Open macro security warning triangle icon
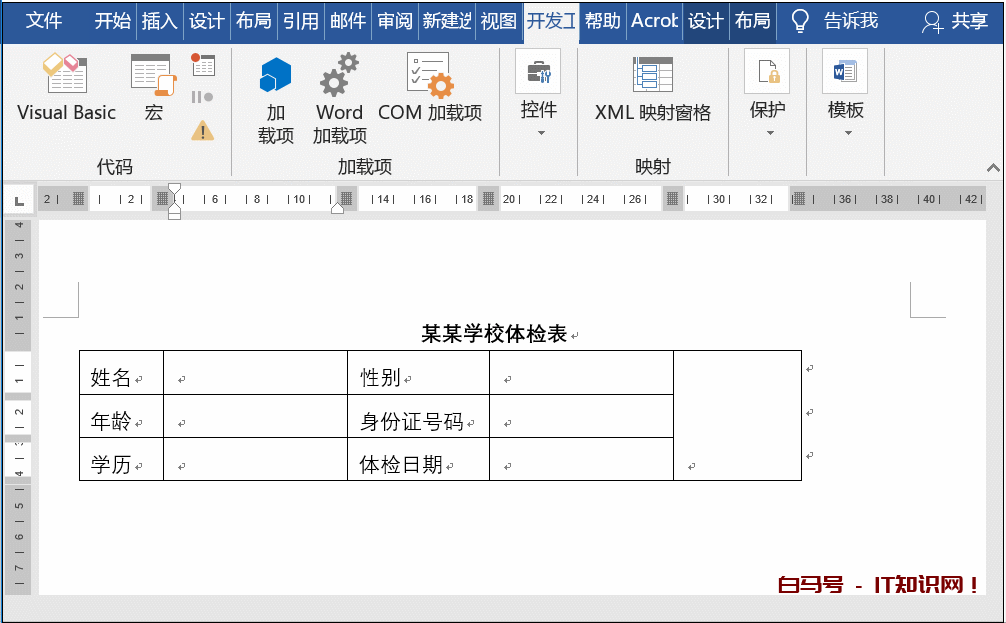Image resolution: width=1006 pixels, height=623 pixels. tap(203, 130)
